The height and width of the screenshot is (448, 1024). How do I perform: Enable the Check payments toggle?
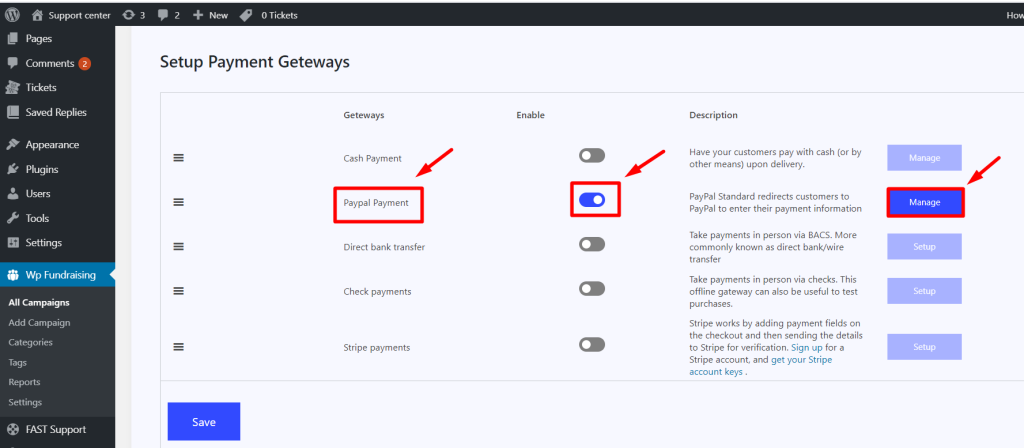(592, 289)
